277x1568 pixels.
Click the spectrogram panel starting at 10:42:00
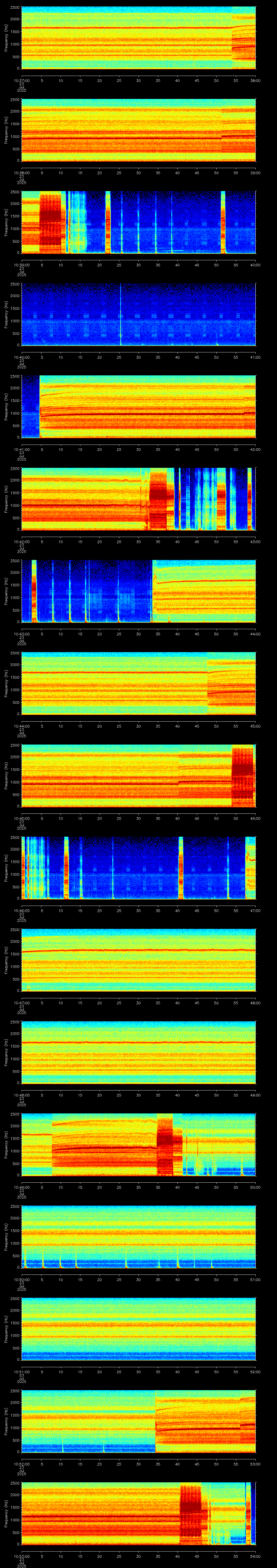(138, 499)
